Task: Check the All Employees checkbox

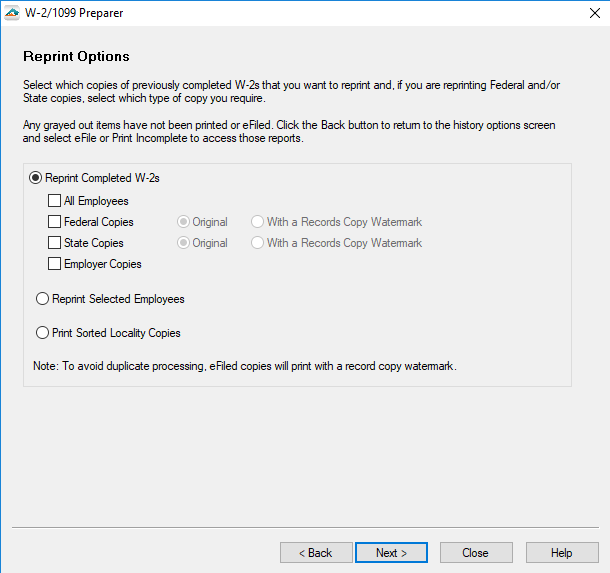Action: pyautogui.click(x=54, y=201)
